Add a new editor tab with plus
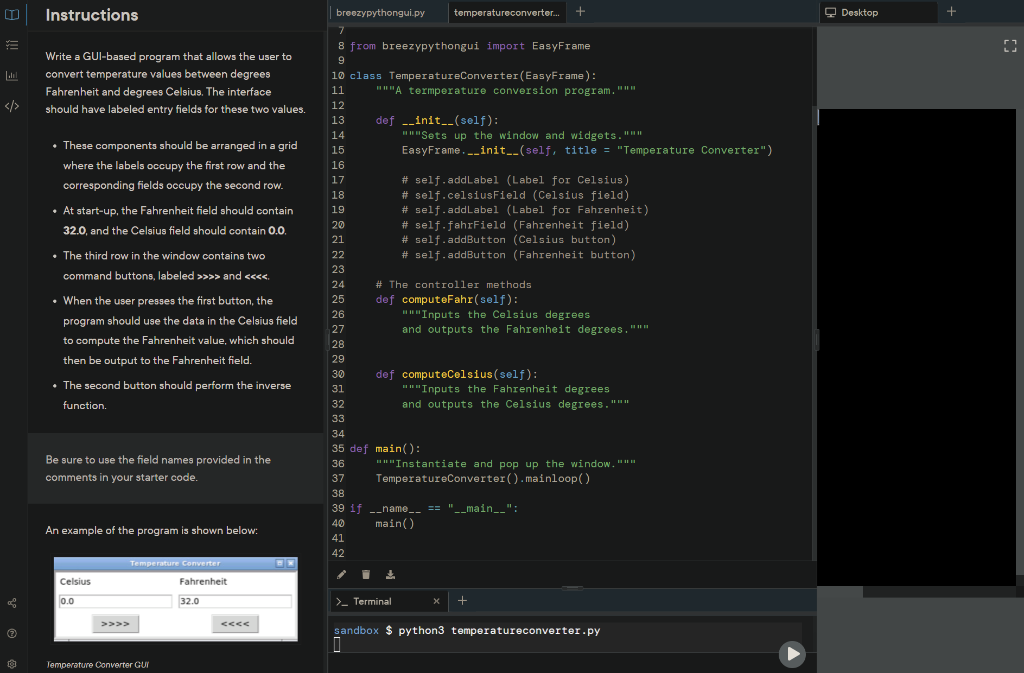 [581, 12]
